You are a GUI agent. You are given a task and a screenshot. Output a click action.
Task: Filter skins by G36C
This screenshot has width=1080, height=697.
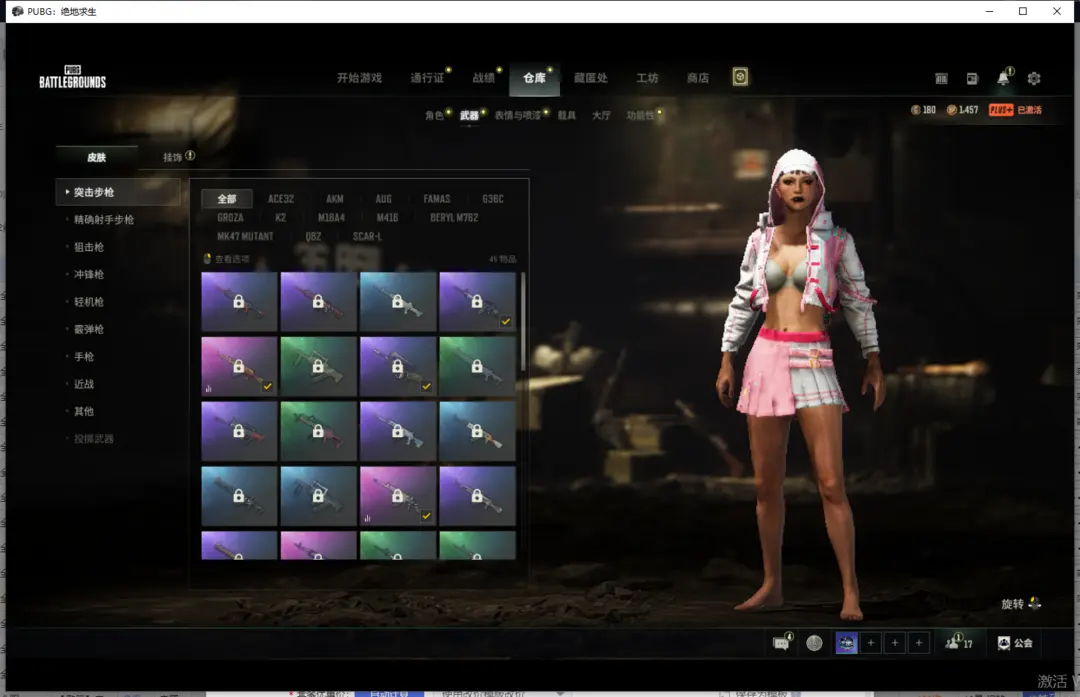point(493,199)
